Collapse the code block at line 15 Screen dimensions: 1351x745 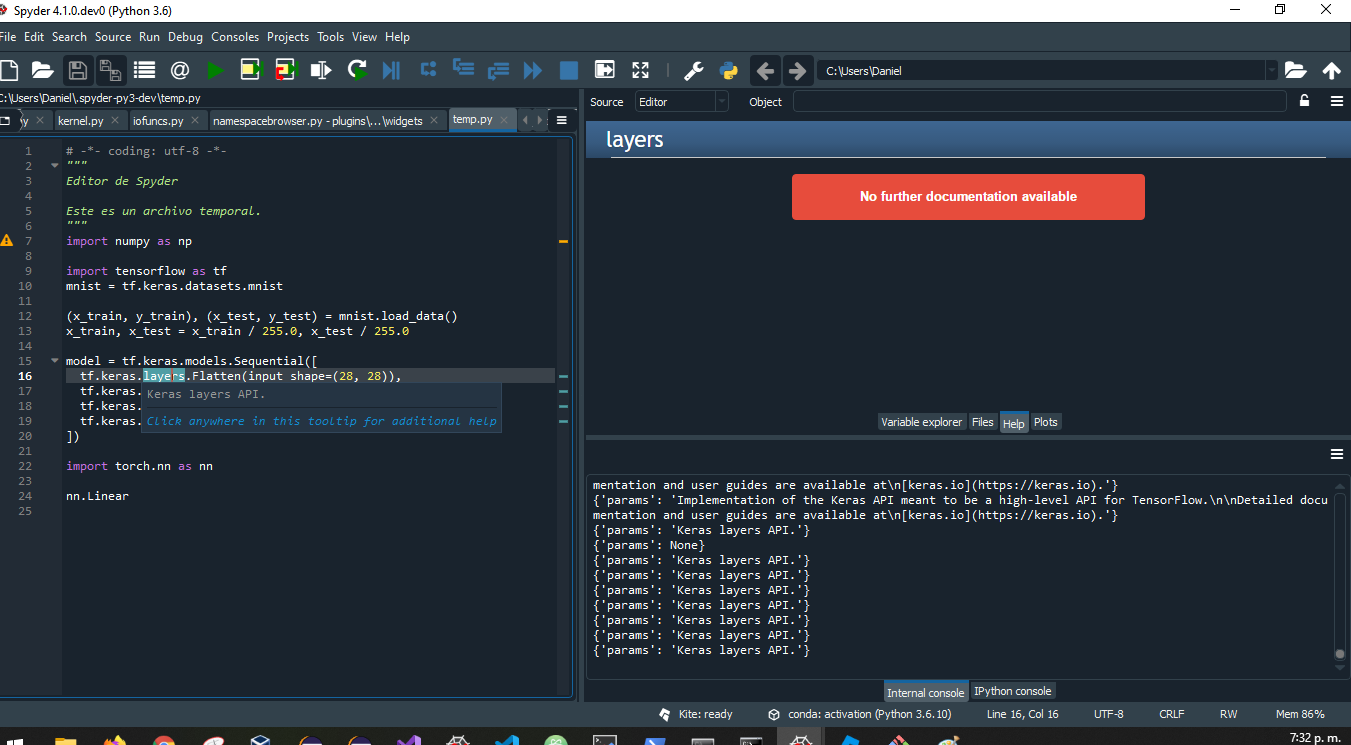54,360
